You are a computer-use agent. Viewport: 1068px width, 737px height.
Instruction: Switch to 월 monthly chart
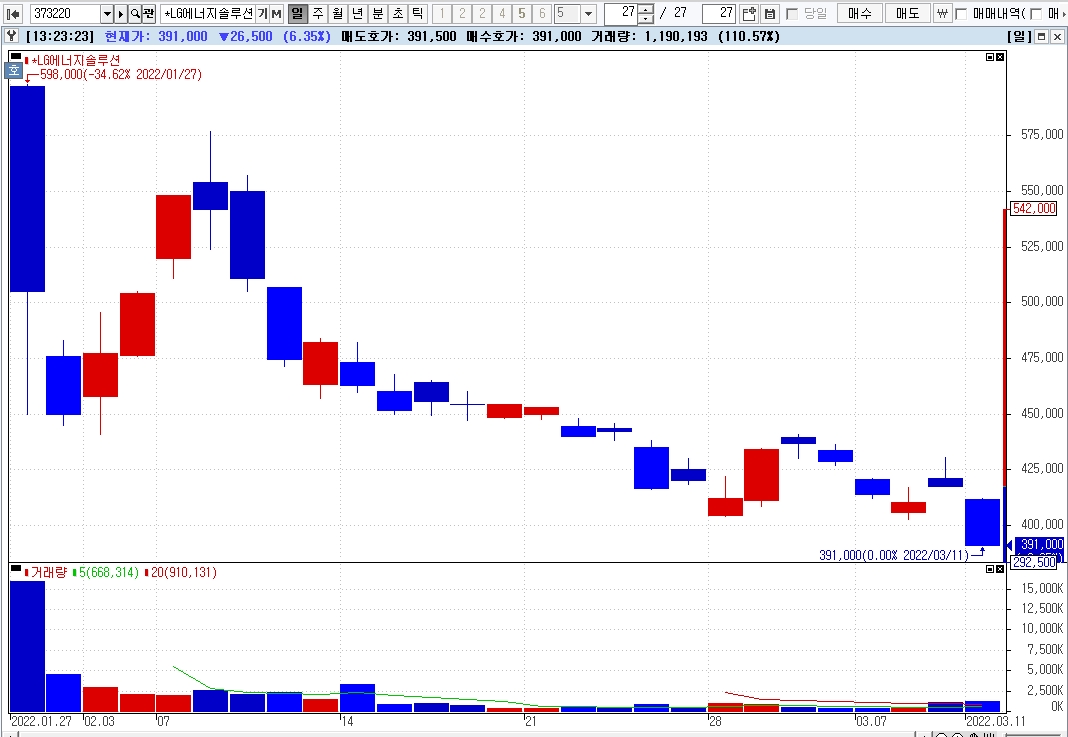click(x=338, y=13)
